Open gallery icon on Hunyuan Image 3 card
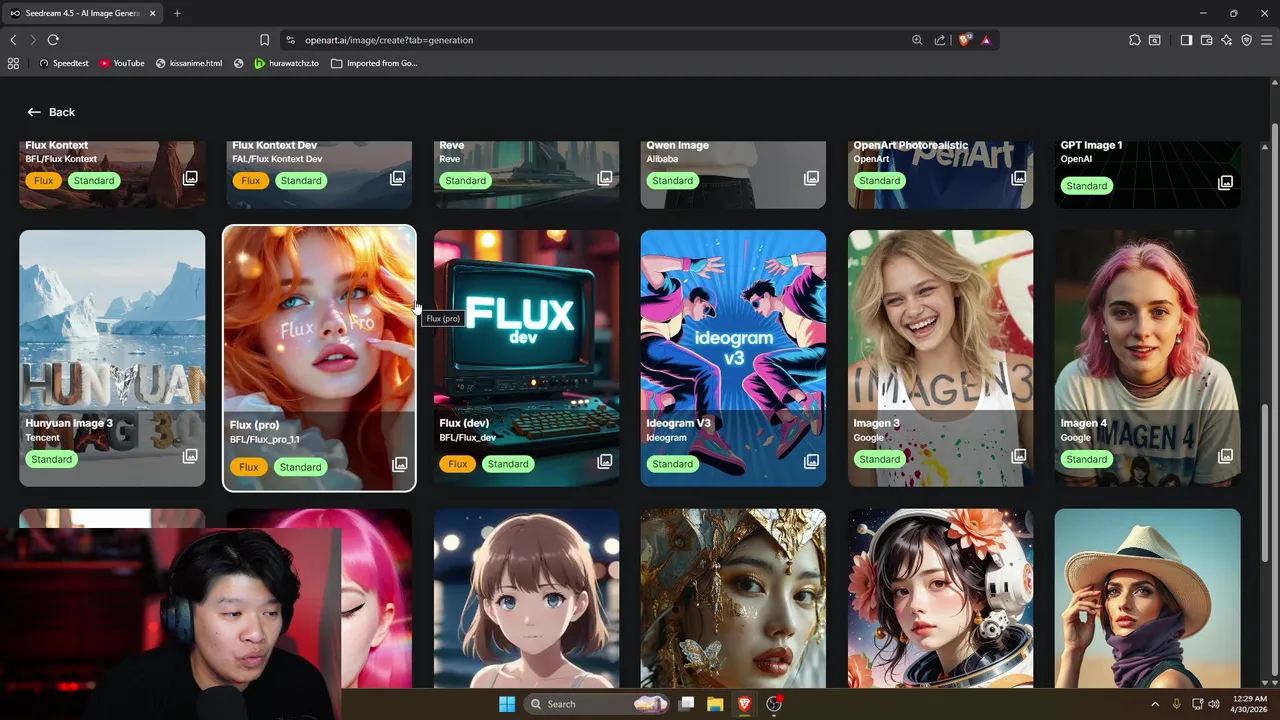This screenshot has height=720, width=1280. pos(190,456)
